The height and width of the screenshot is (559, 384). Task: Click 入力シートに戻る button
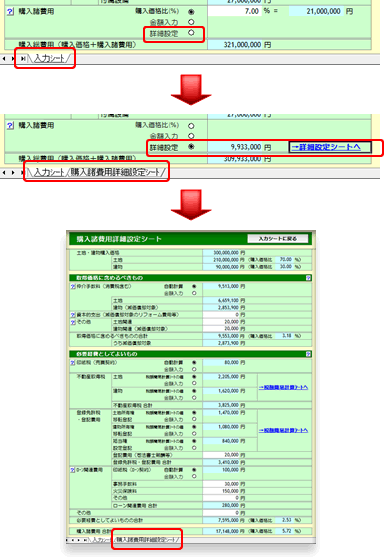click(278, 239)
